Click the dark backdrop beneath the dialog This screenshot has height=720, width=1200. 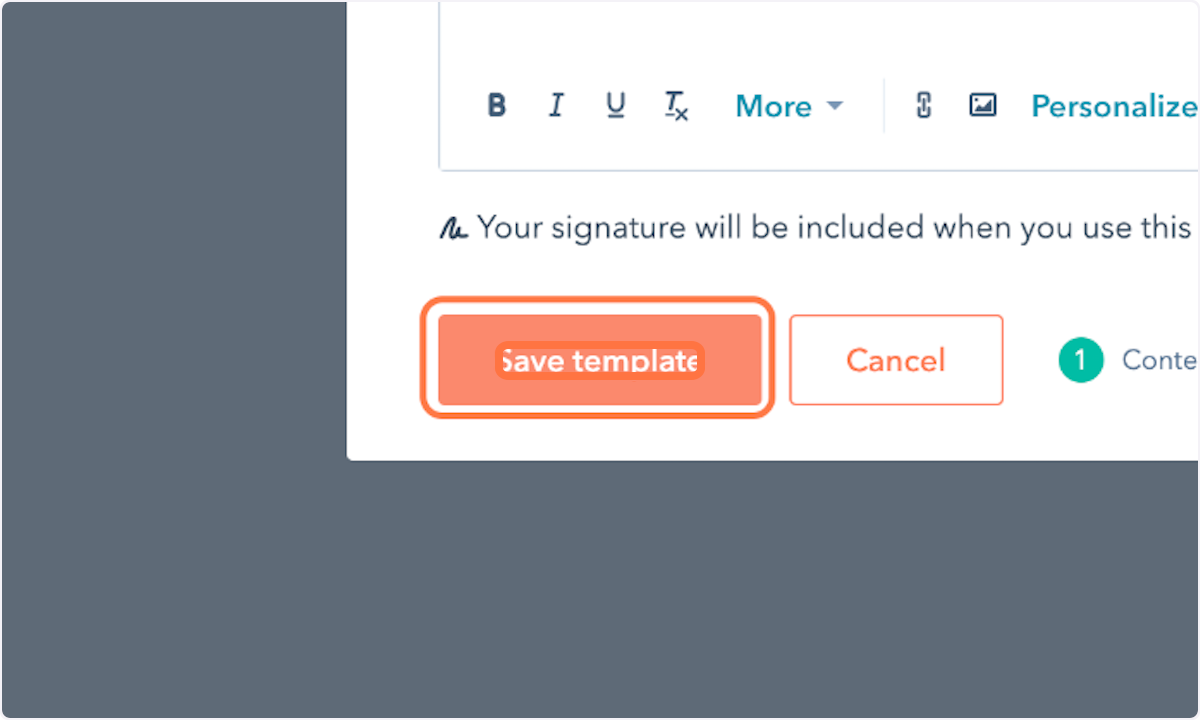[772, 590]
